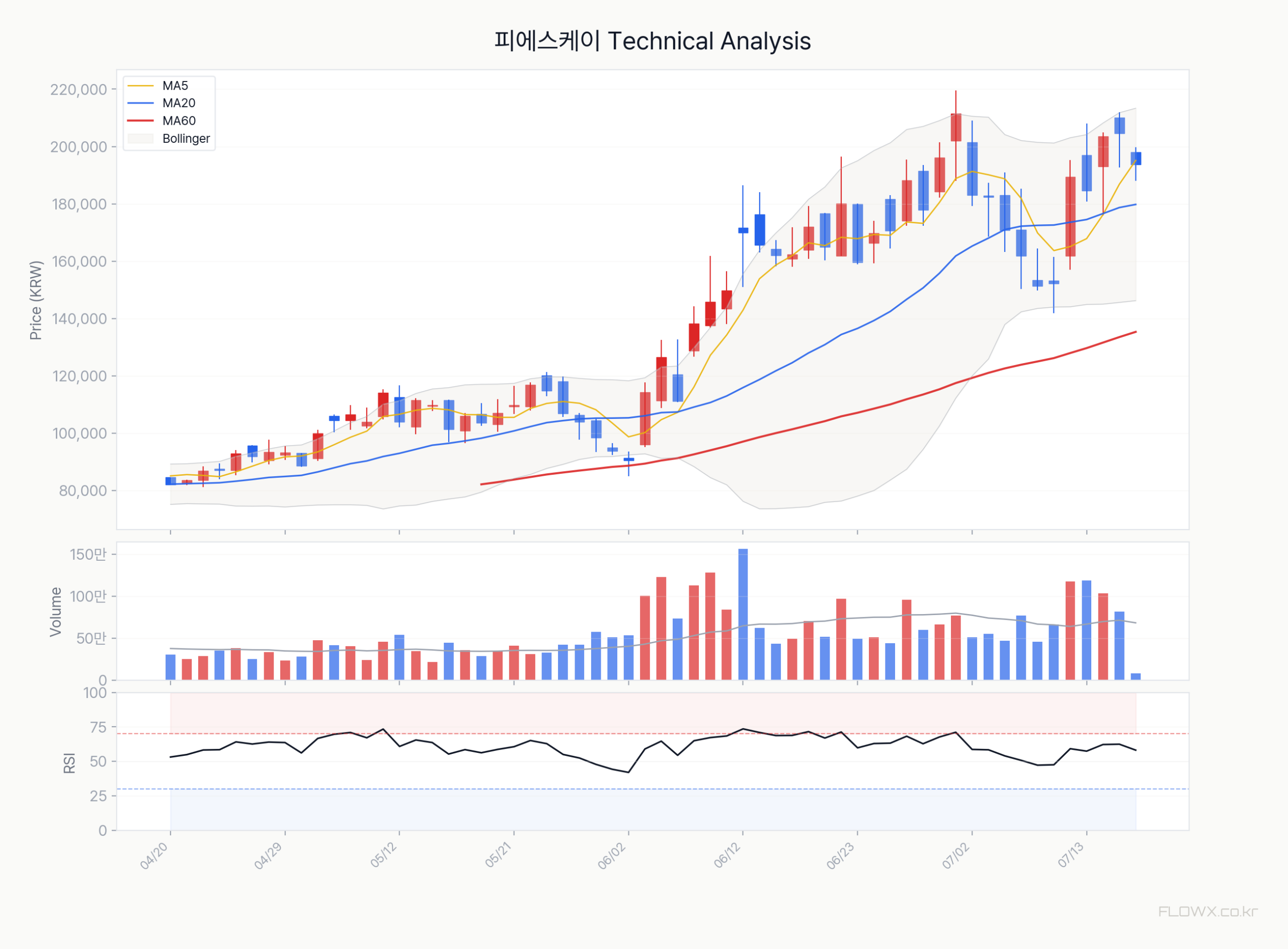The width and height of the screenshot is (1288, 949).
Task: Click the 04/29 date label
Action: click(268, 856)
